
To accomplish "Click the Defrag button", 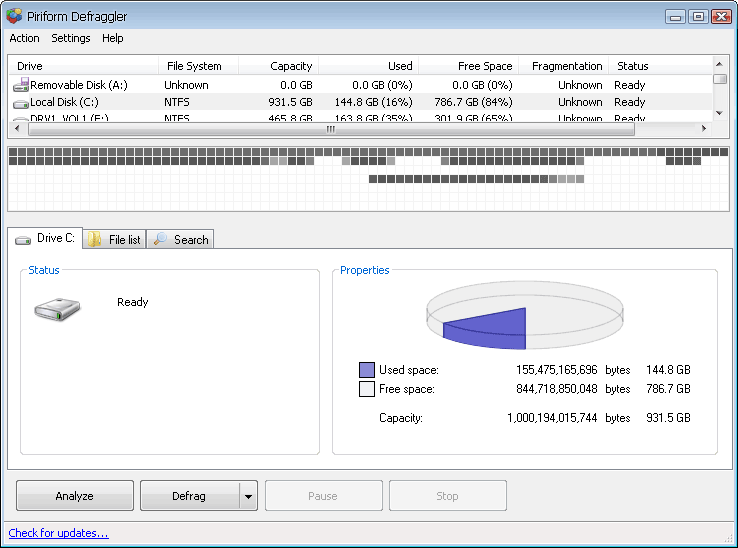I will (189, 496).
